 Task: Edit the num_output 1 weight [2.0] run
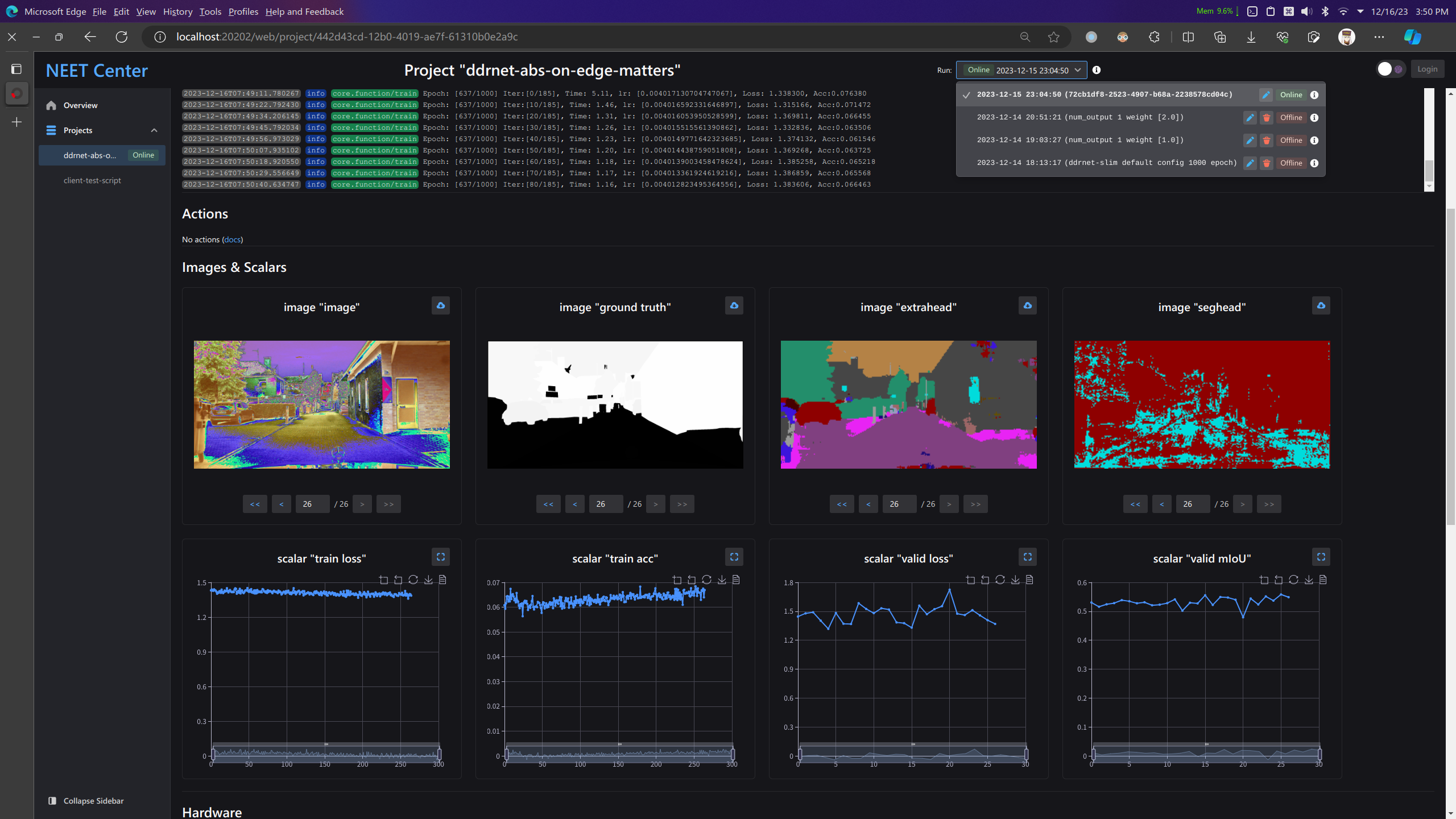(1250, 118)
